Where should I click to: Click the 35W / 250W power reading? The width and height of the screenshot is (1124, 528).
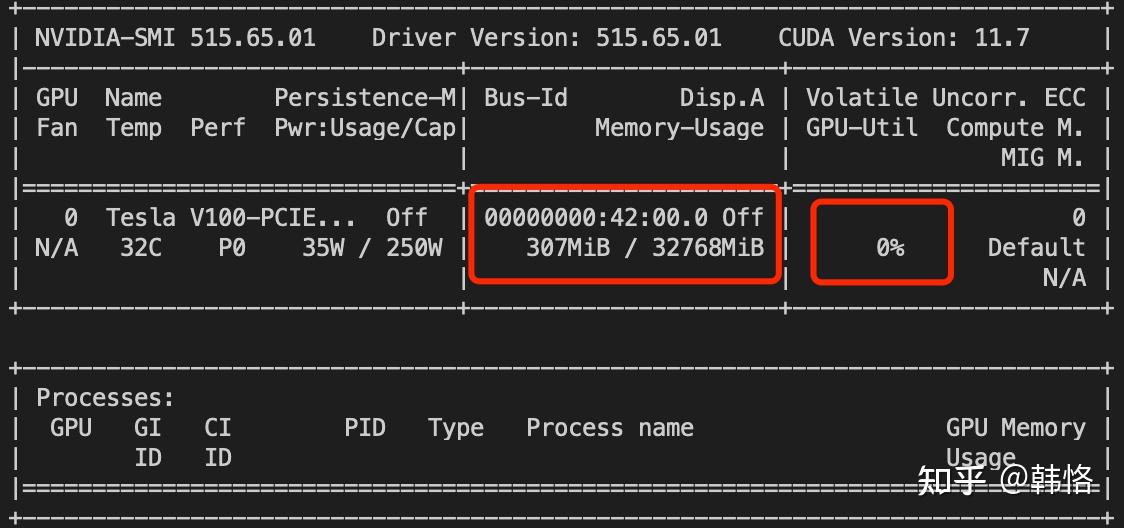(371, 248)
